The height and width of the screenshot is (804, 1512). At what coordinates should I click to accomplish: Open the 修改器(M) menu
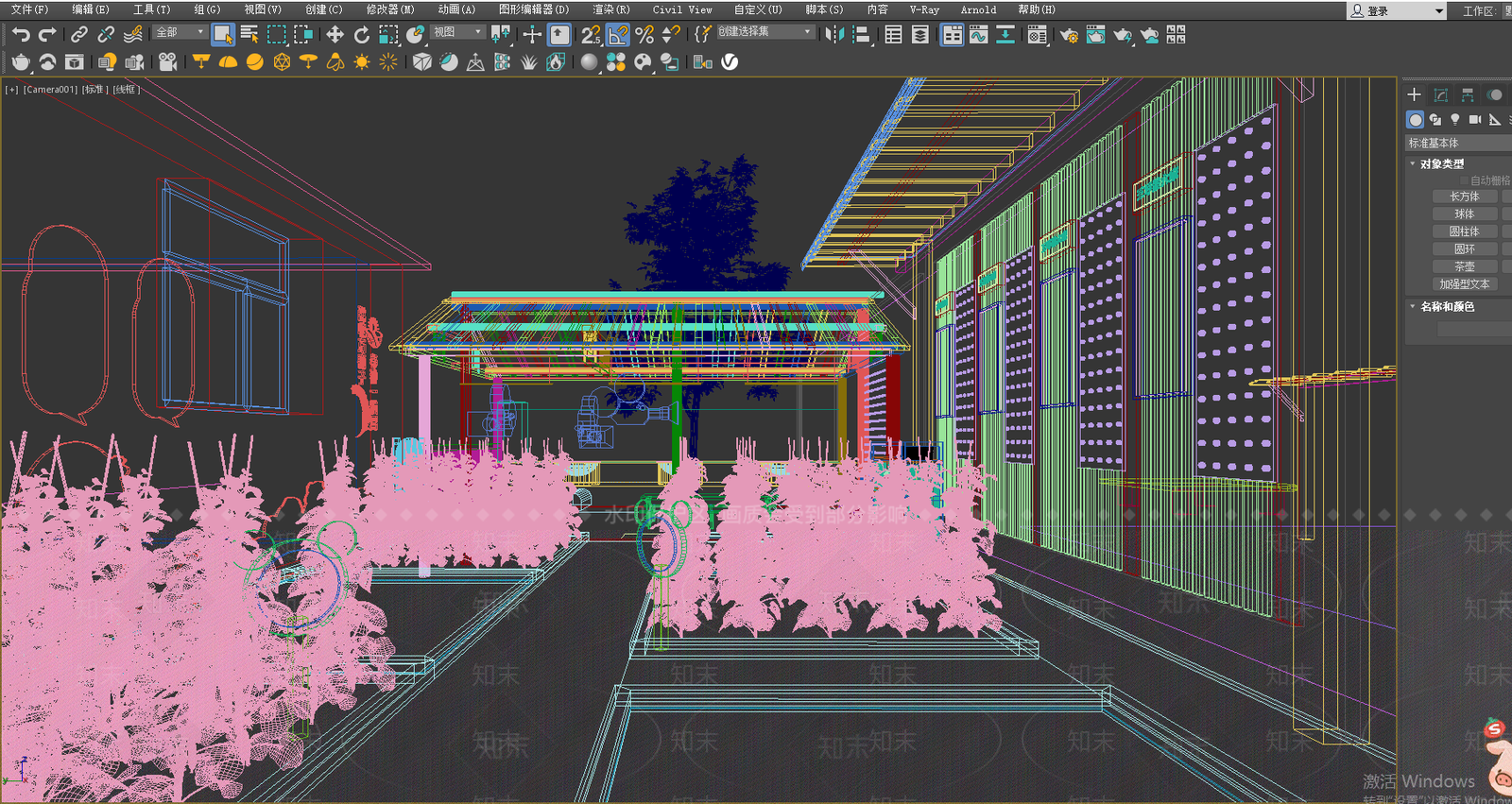coord(390,9)
